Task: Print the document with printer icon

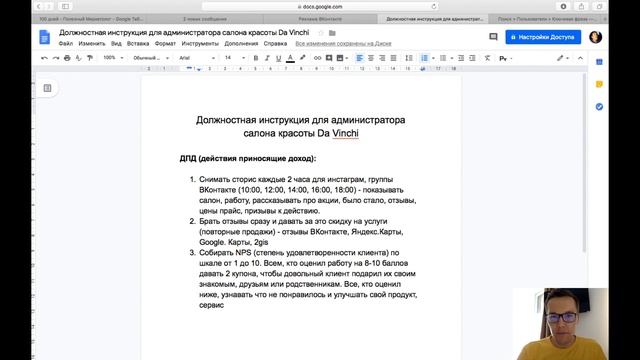Action: point(67,58)
